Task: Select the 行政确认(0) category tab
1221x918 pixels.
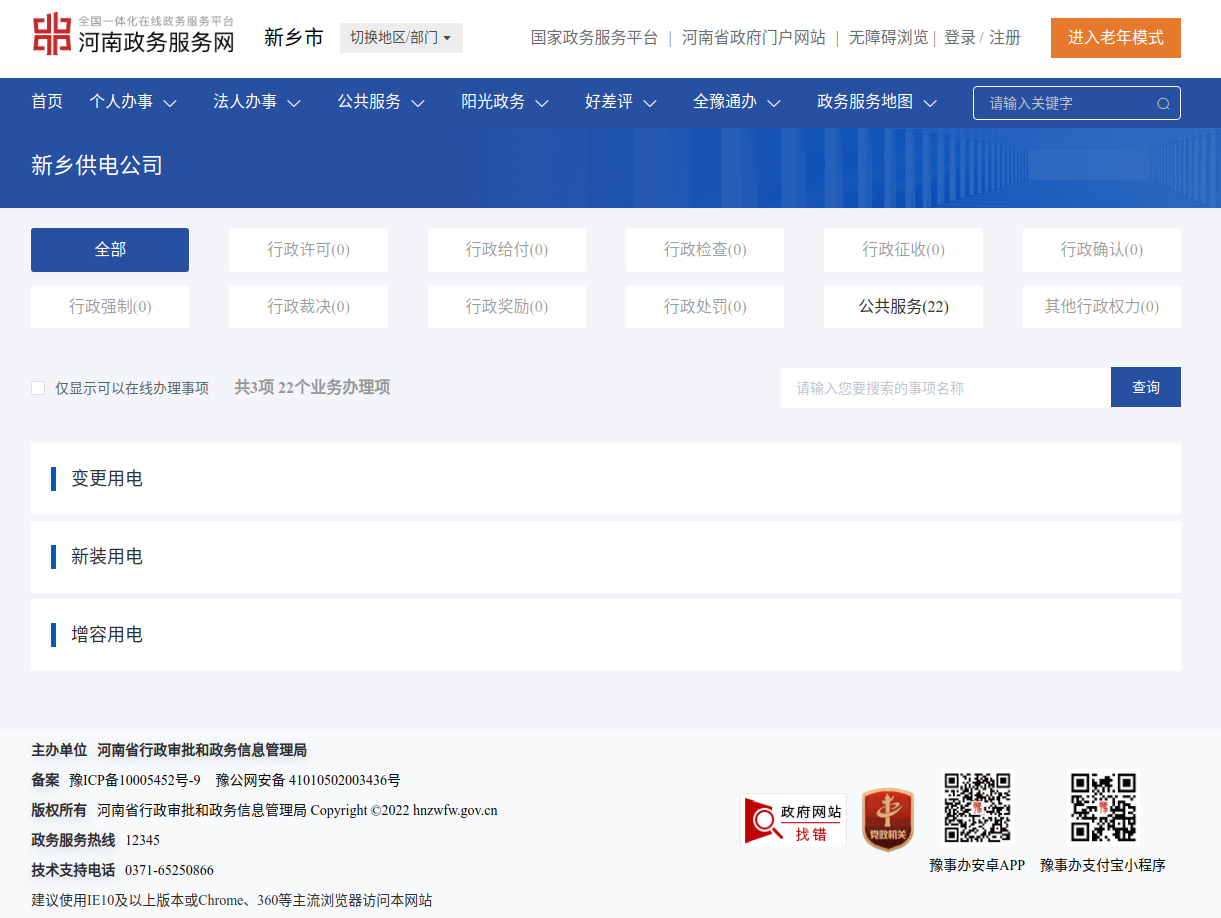Action: click(x=1102, y=250)
